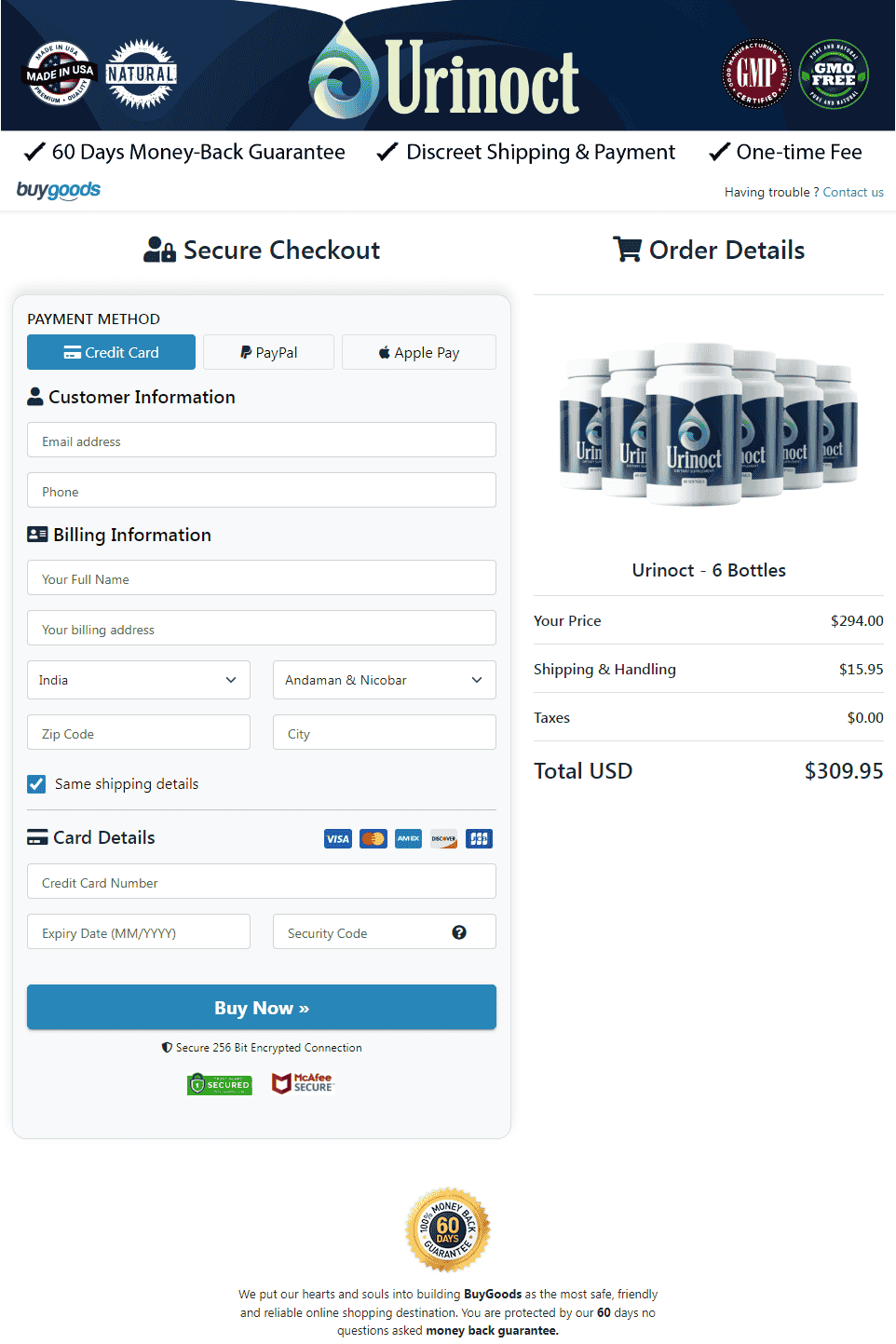The height and width of the screenshot is (1344, 896).
Task: Select Credit Card as payment method
Action: pyautogui.click(x=111, y=352)
